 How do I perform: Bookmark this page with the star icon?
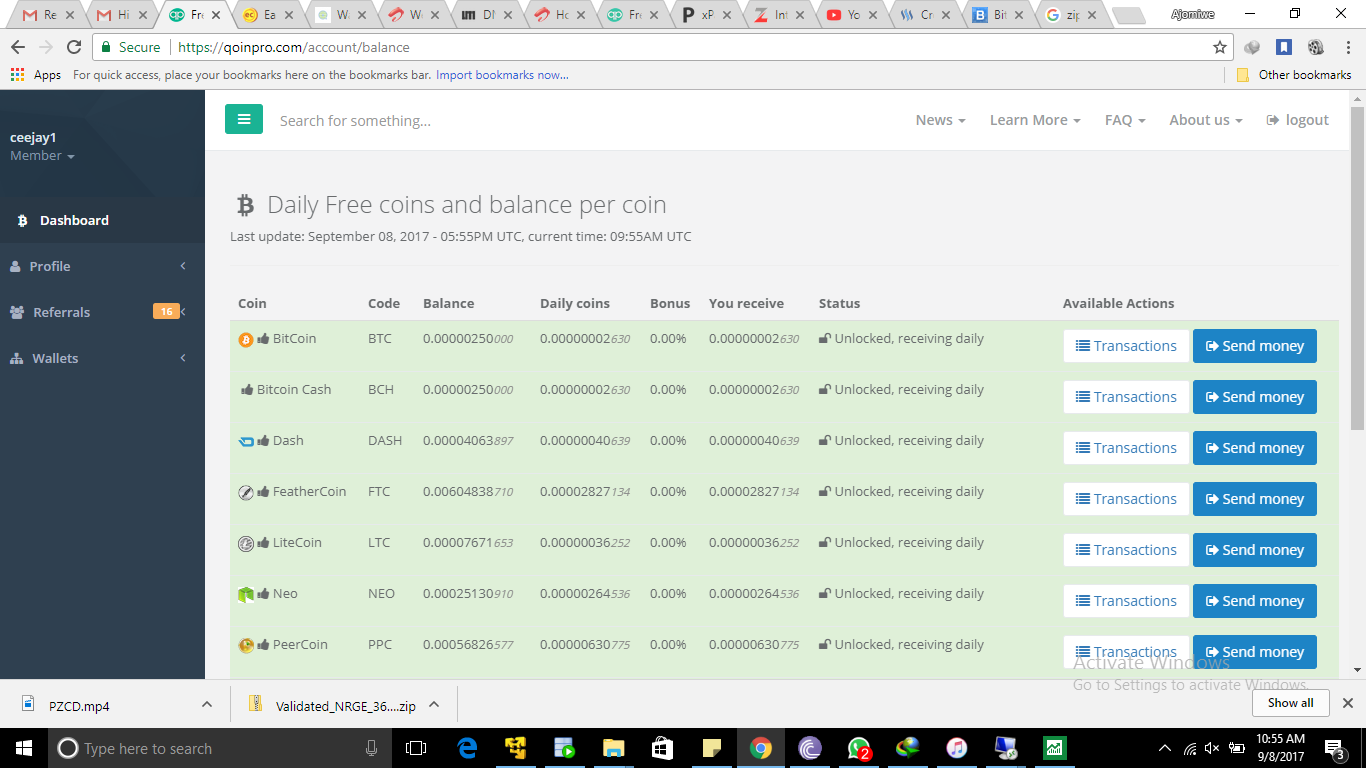point(1220,47)
